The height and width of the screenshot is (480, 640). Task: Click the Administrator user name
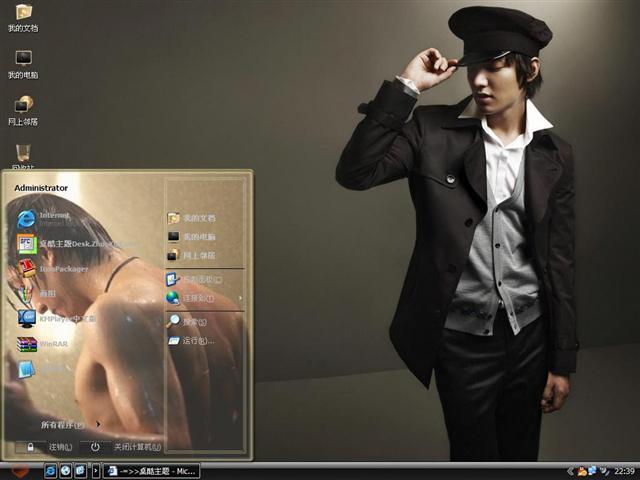(x=41, y=188)
